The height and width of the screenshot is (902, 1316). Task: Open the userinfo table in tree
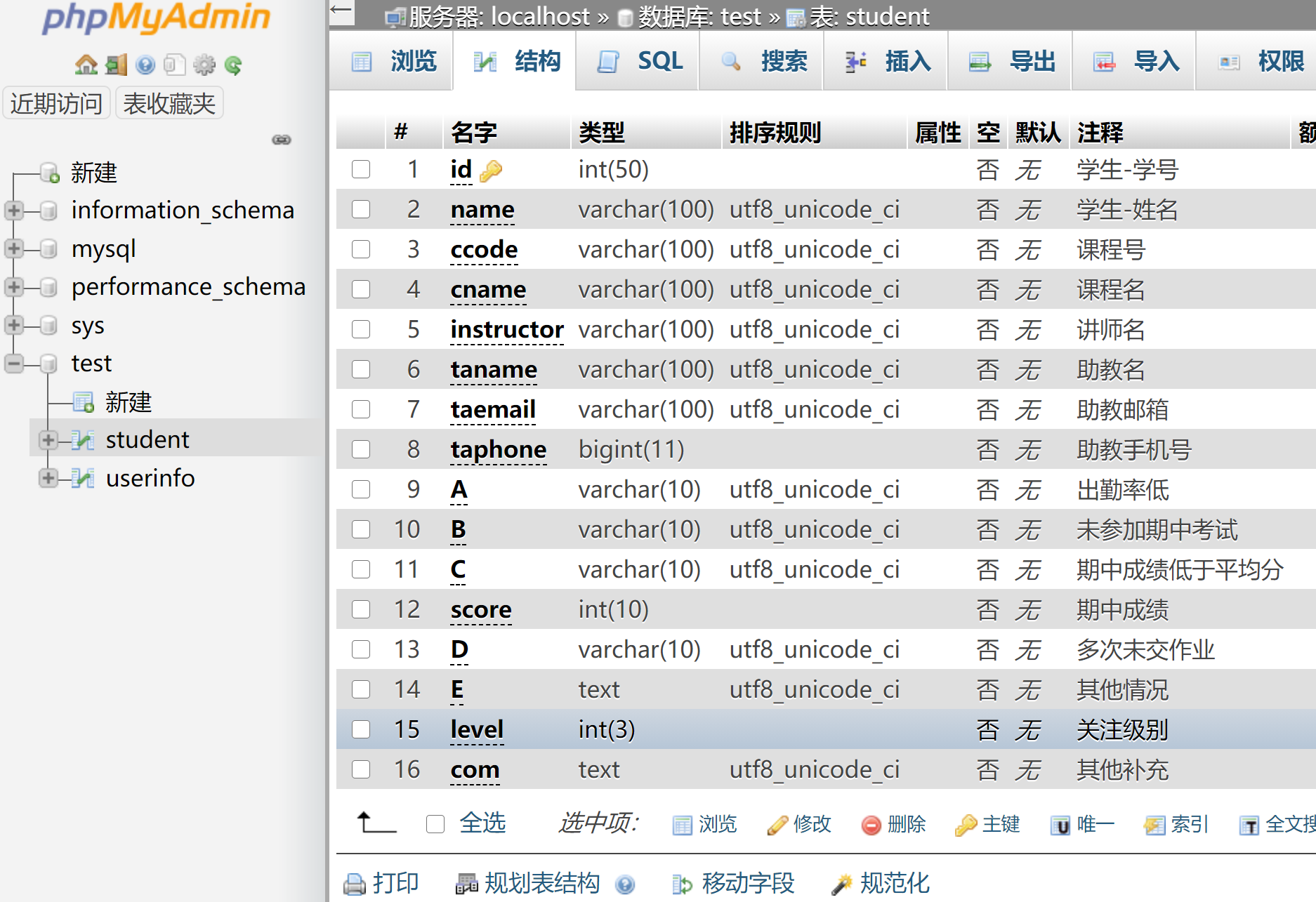(150, 478)
